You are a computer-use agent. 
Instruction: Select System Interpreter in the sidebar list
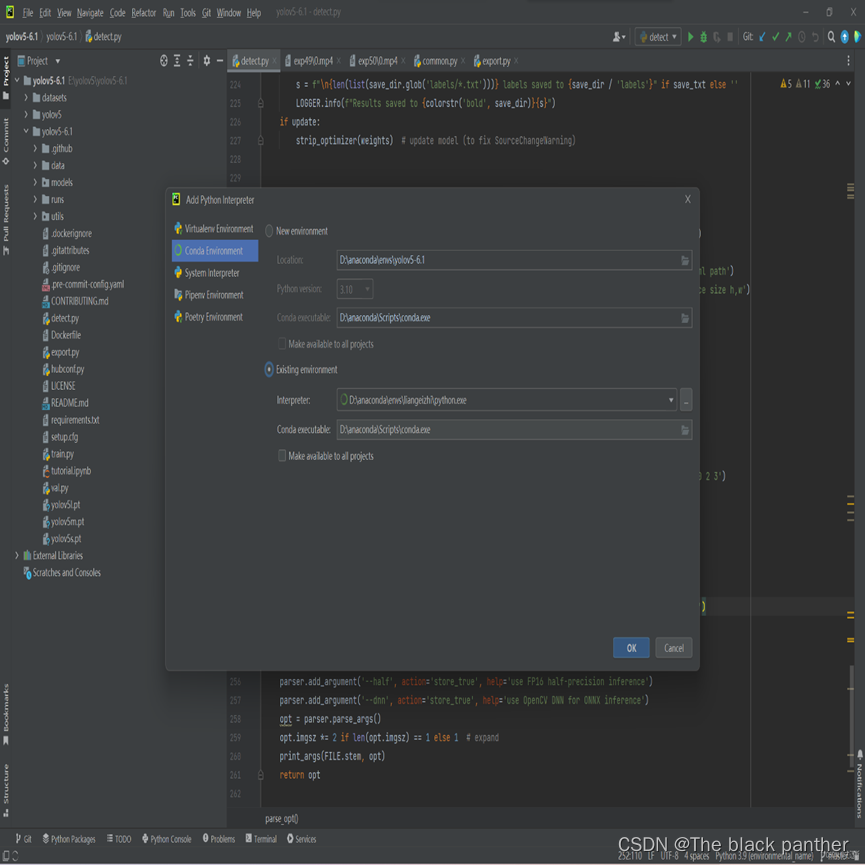point(211,273)
